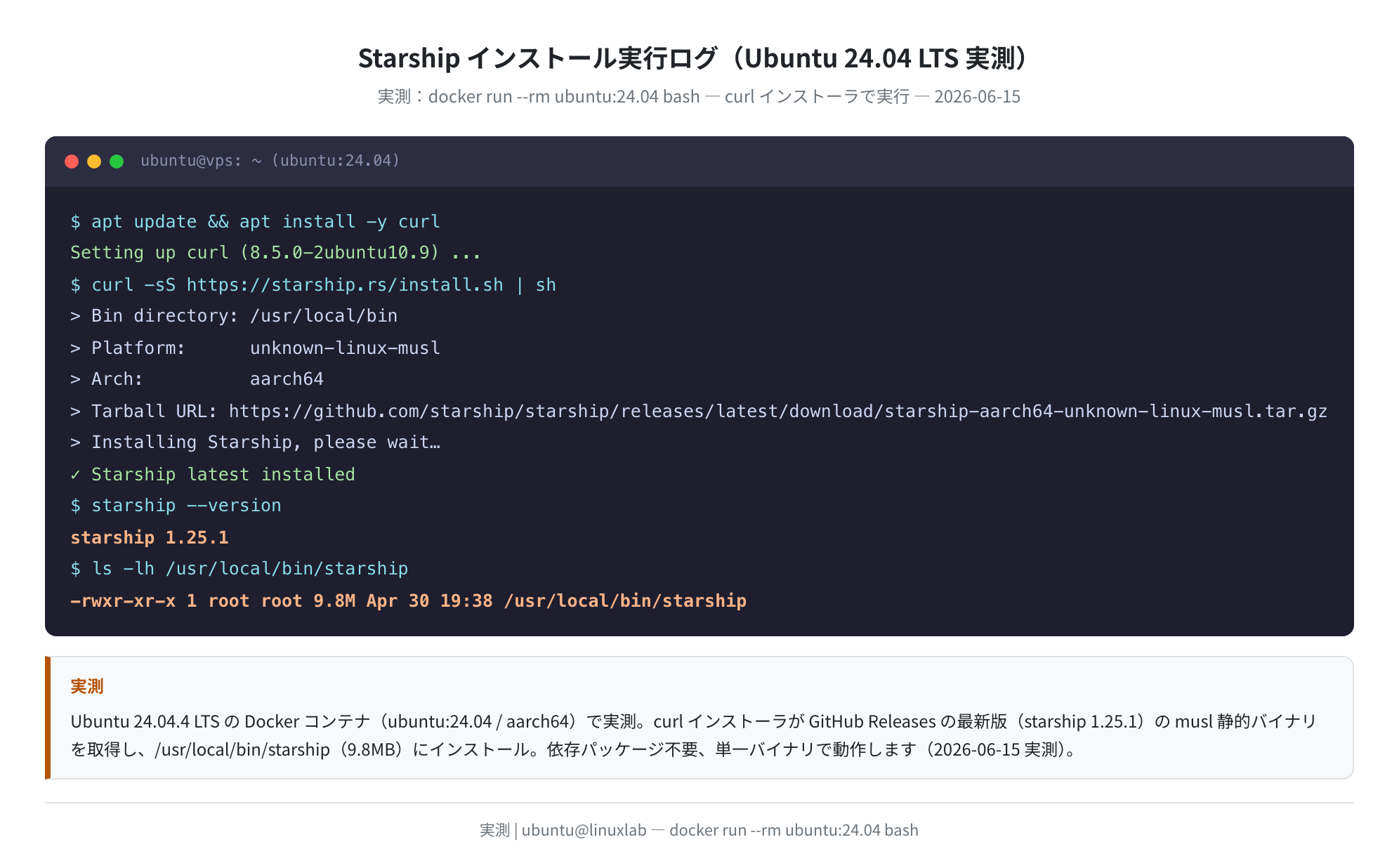Click the subtitle line with docker run command
This screenshot has width=1399, height=868.
pyautogui.click(x=699, y=96)
